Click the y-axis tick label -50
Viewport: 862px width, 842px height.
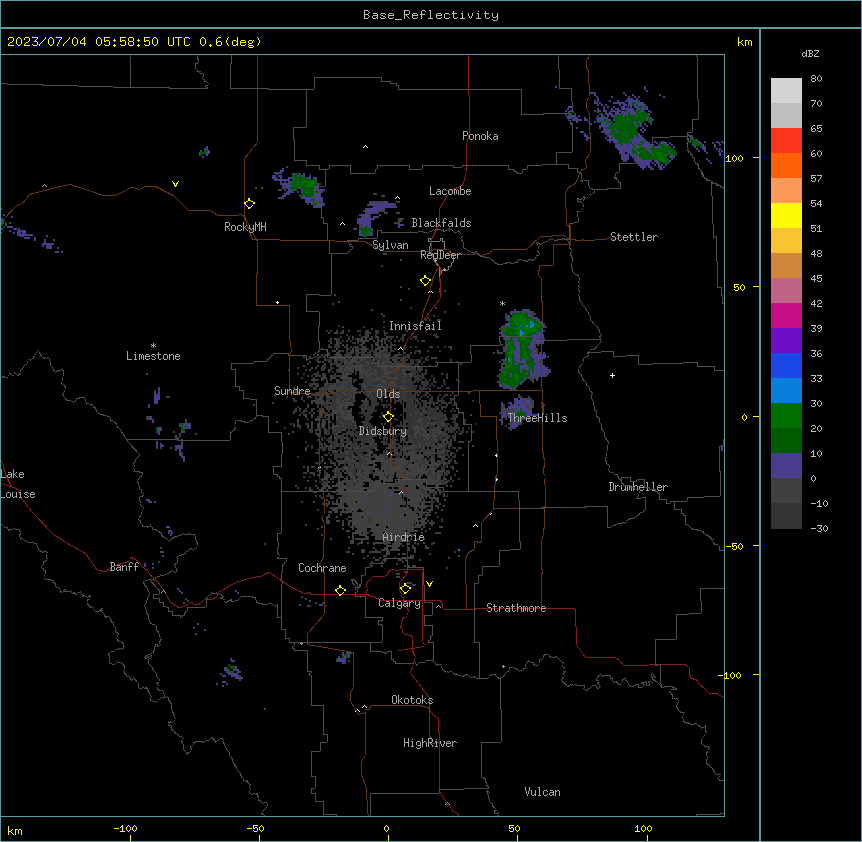[734, 546]
